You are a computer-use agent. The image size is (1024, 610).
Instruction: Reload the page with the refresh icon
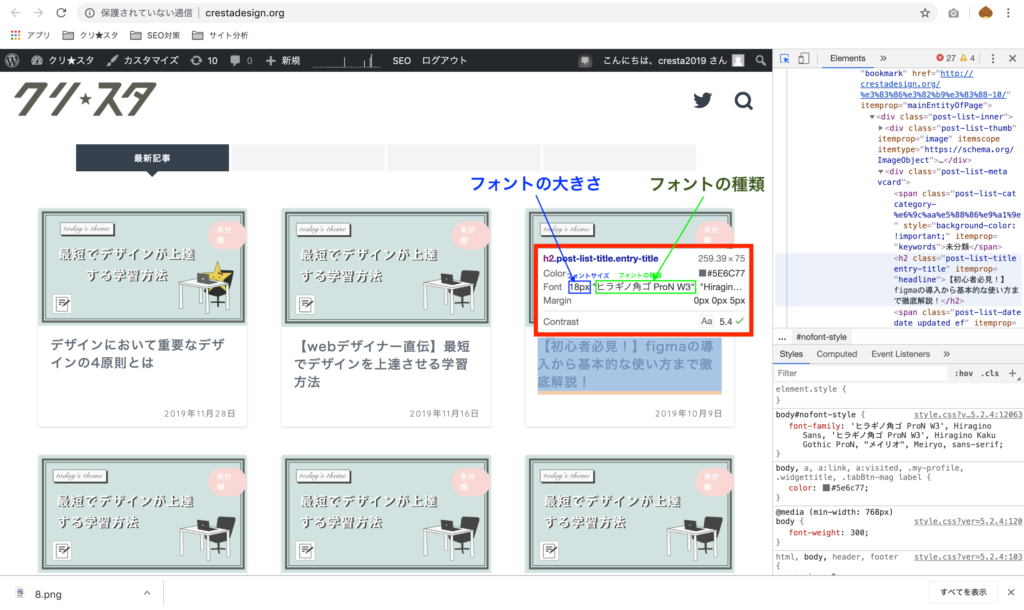pos(61,12)
